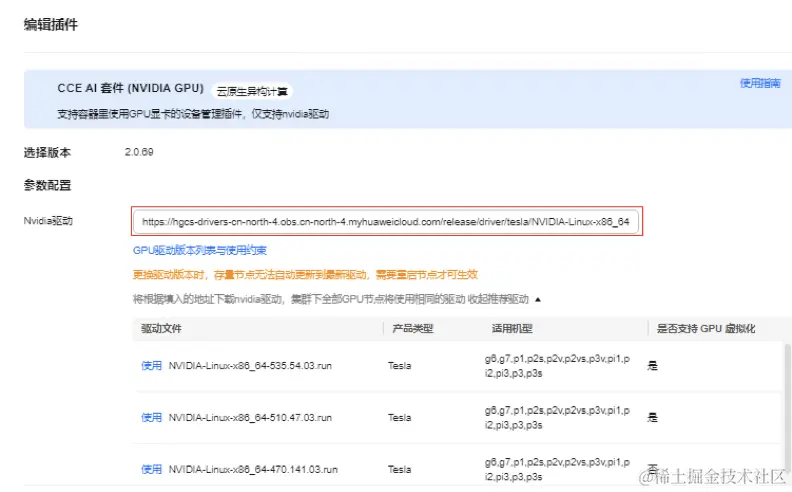The width and height of the screenshot is (792, 492).
Task: Open the 使用指南 link
Action: pos(760,83)
